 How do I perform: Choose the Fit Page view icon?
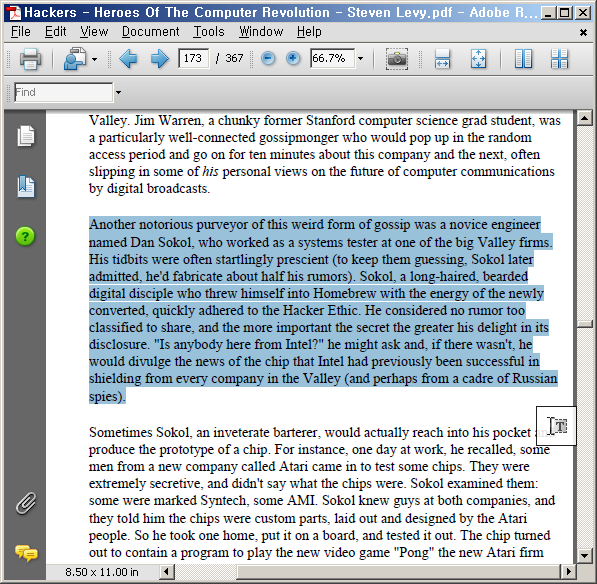[x=478, y=59]
